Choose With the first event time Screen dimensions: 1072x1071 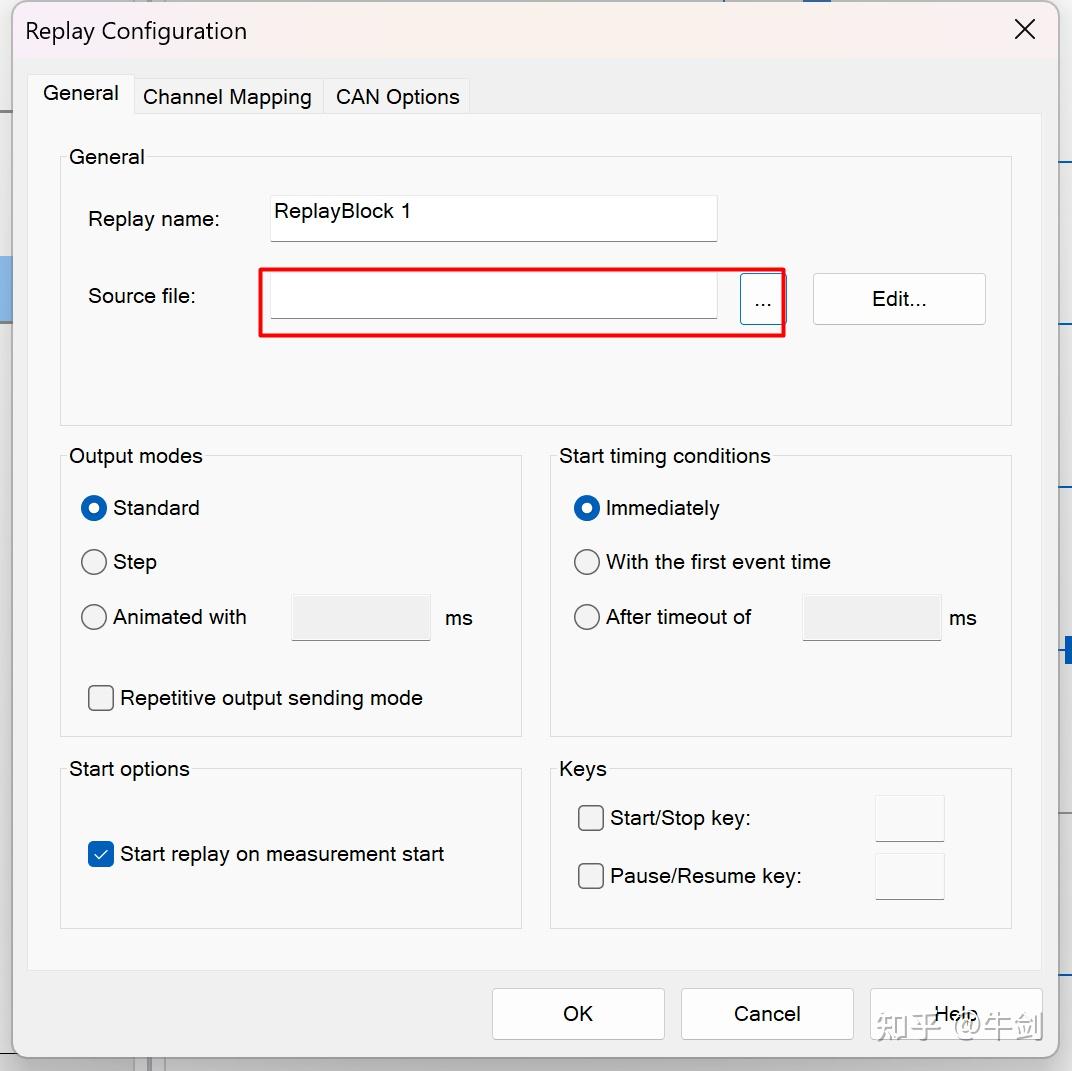click(x=587, y=562)
